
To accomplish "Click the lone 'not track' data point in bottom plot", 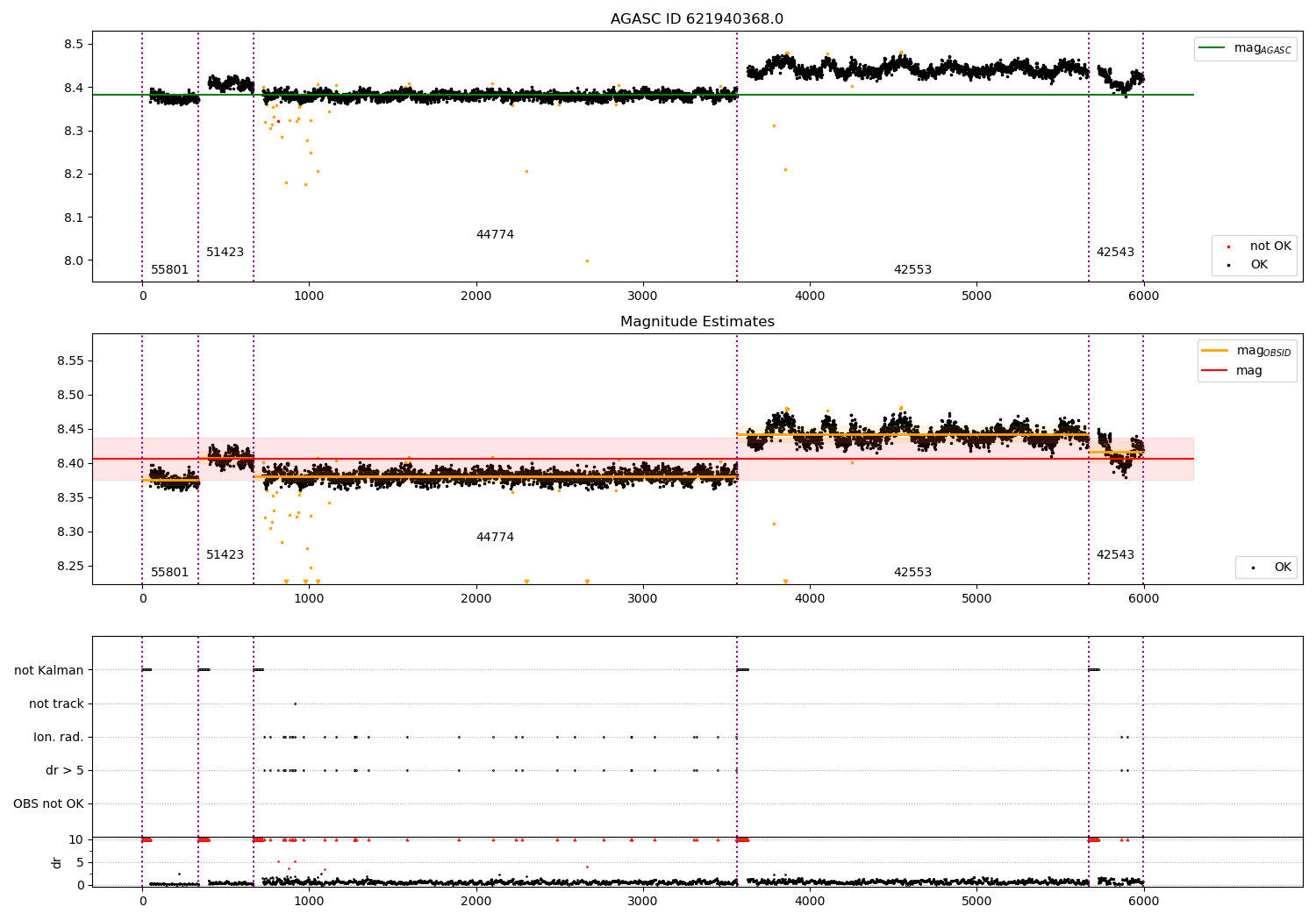I will point(295,703).
